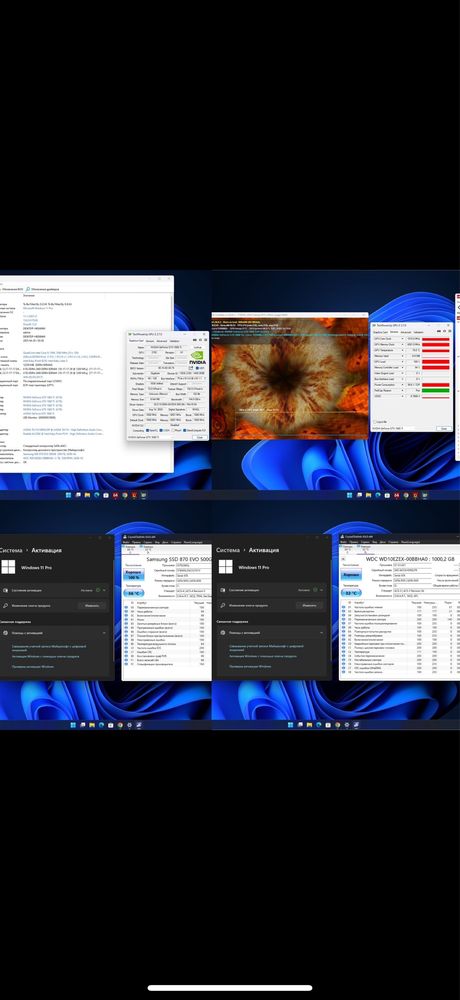Open the Power Consumption sensor dropdown arrow
Screen dimensions: 460x1000
pyautogui.click(x=403, y=385)
